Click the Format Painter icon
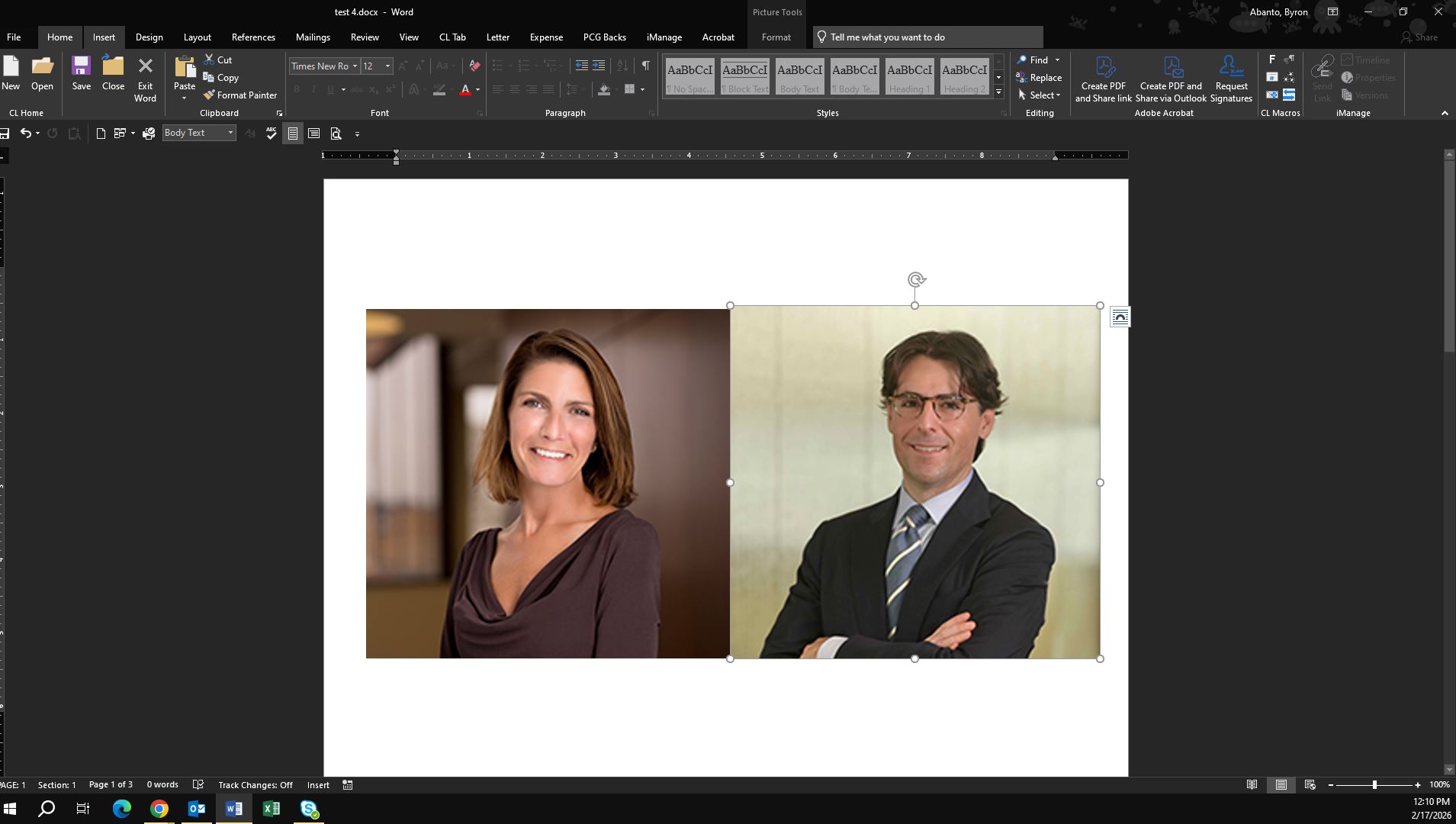This screenshot has width=1456, height=824. [209, 95]
